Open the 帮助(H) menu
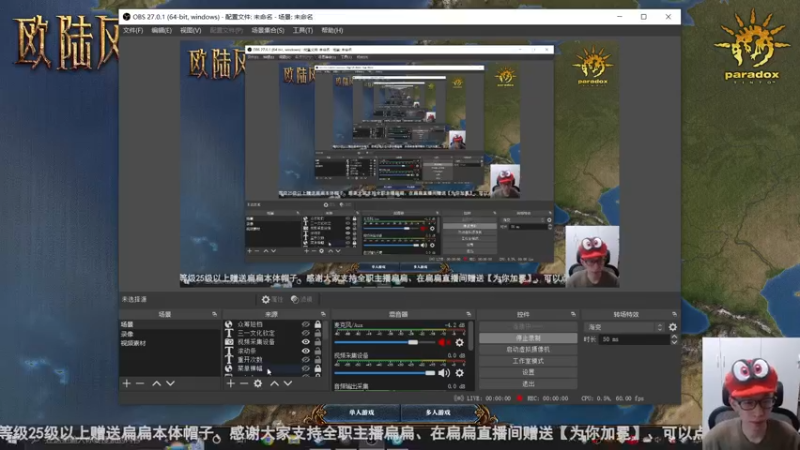The width and height of the screenshot is (800, 450). click(332, 31)
